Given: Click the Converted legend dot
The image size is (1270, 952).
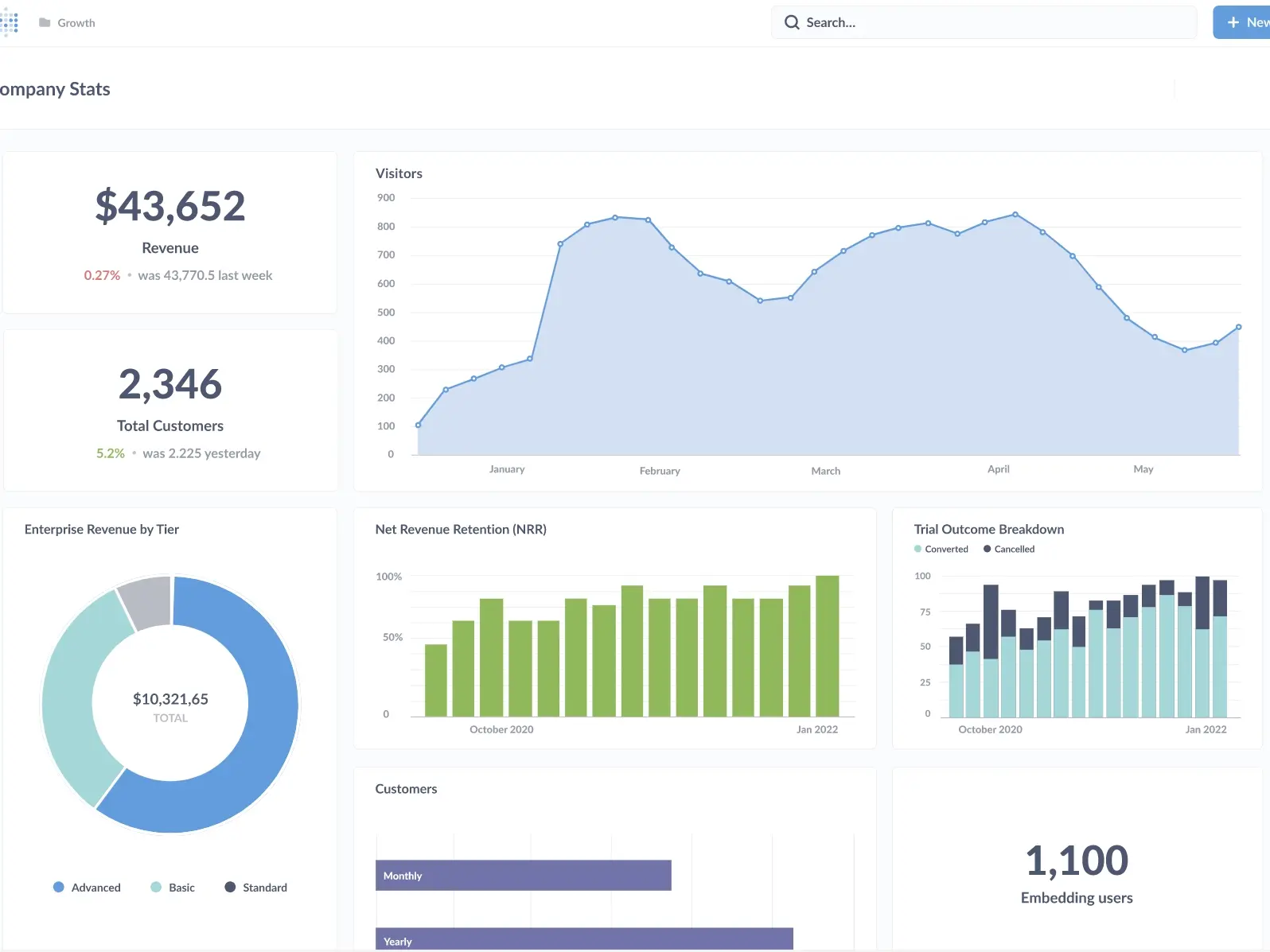Looking at the screenshot, I should point(918,549).
